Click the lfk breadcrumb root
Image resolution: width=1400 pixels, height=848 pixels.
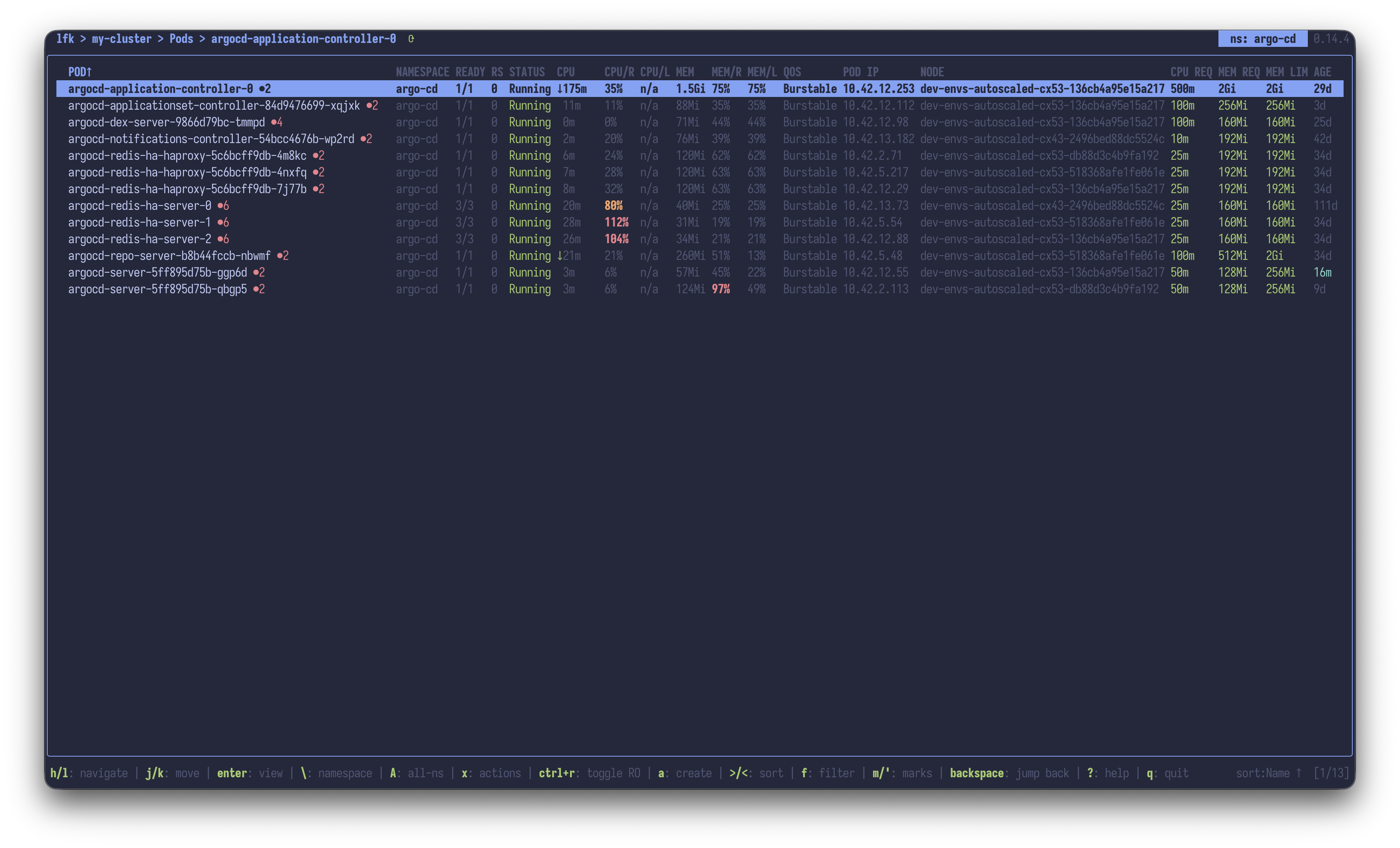(x=65, y=39)
